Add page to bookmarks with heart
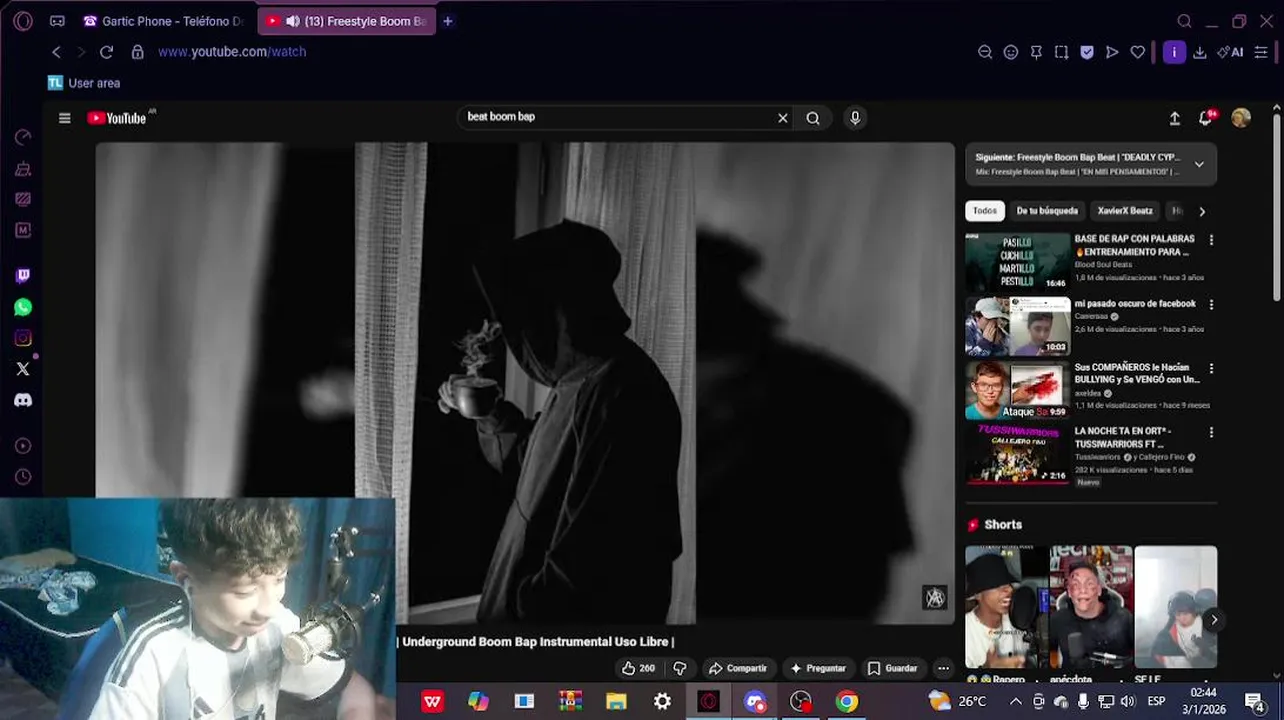Screen dimensions: 1284x720 1138,52
